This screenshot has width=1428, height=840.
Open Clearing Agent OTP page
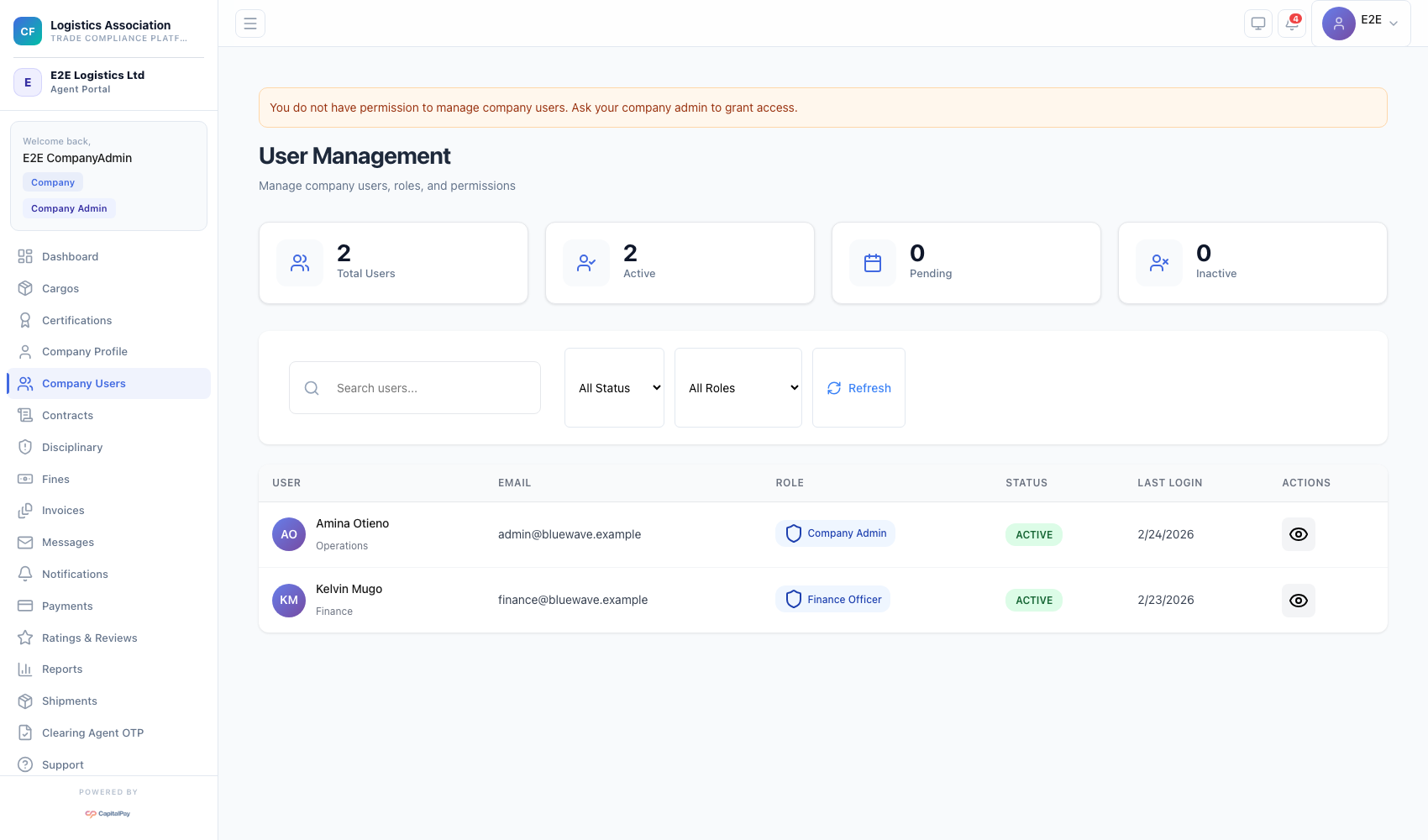pyautogui.click(x=92, y=733)
